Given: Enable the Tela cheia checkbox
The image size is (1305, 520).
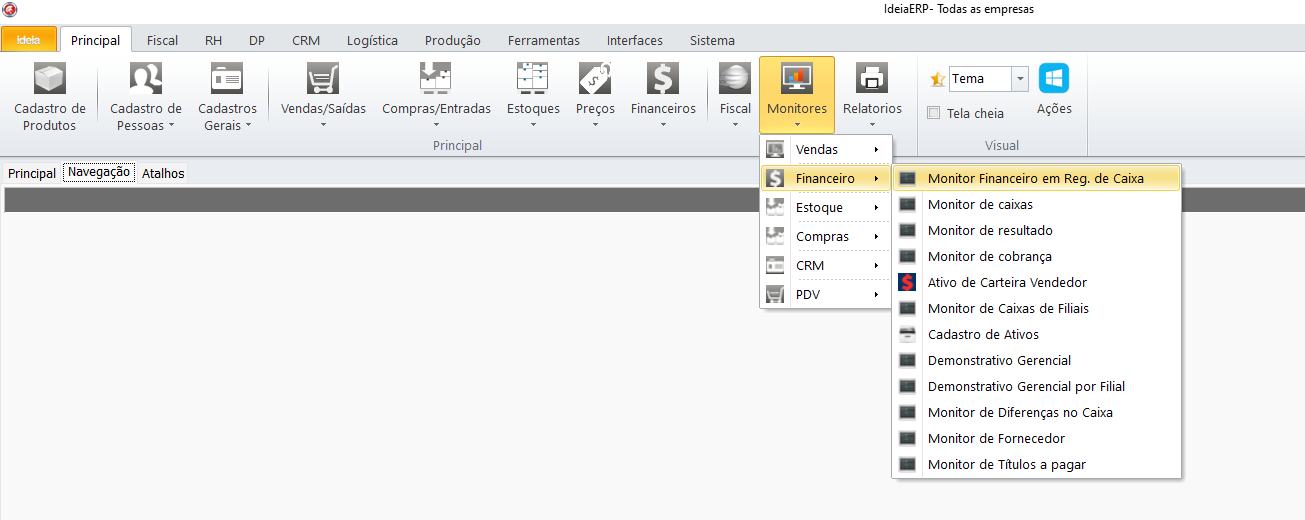Looking at the screenshot, I should coord(934,113).
